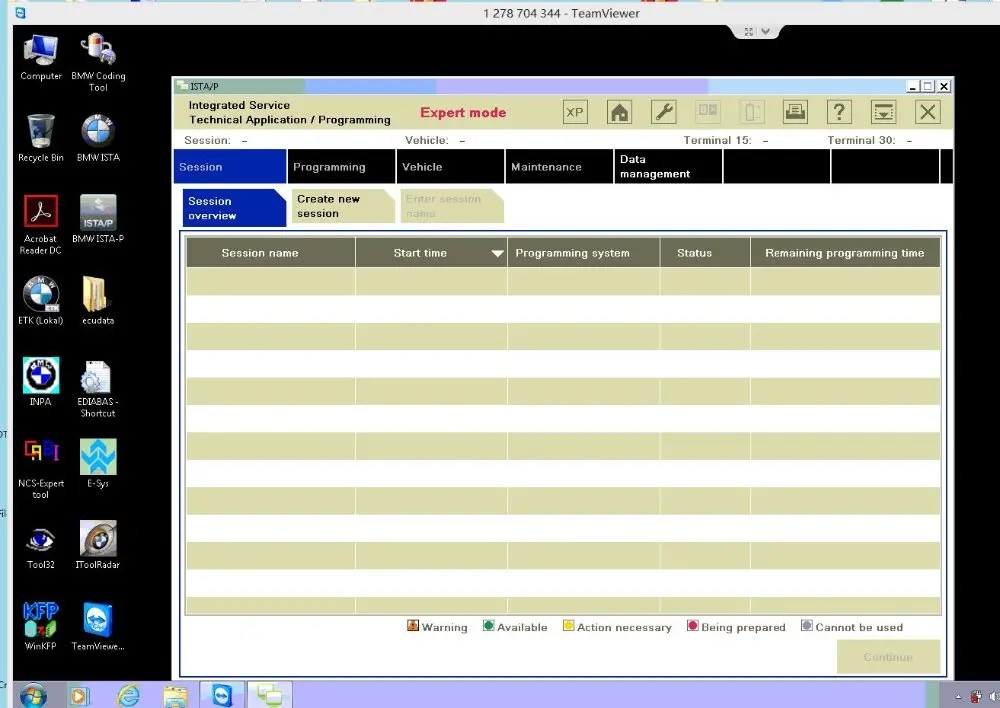This screenshot has width=1000, height=708.
Task: Click the Being prepared legend icon
Action: [x=693, y=626]
